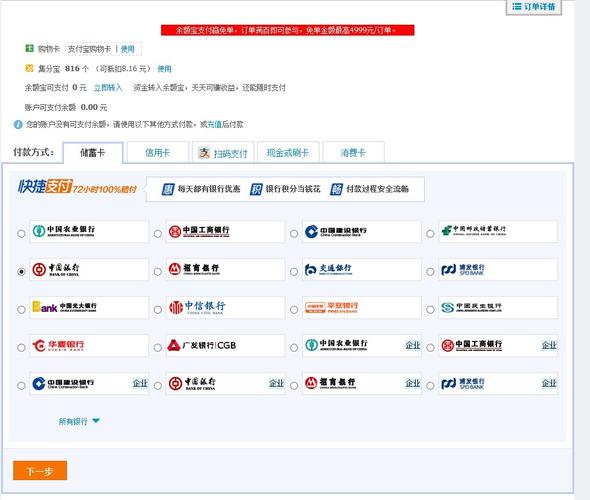
Task: Click enterprise Bank of China logo
Action: [x=192, y=383]
